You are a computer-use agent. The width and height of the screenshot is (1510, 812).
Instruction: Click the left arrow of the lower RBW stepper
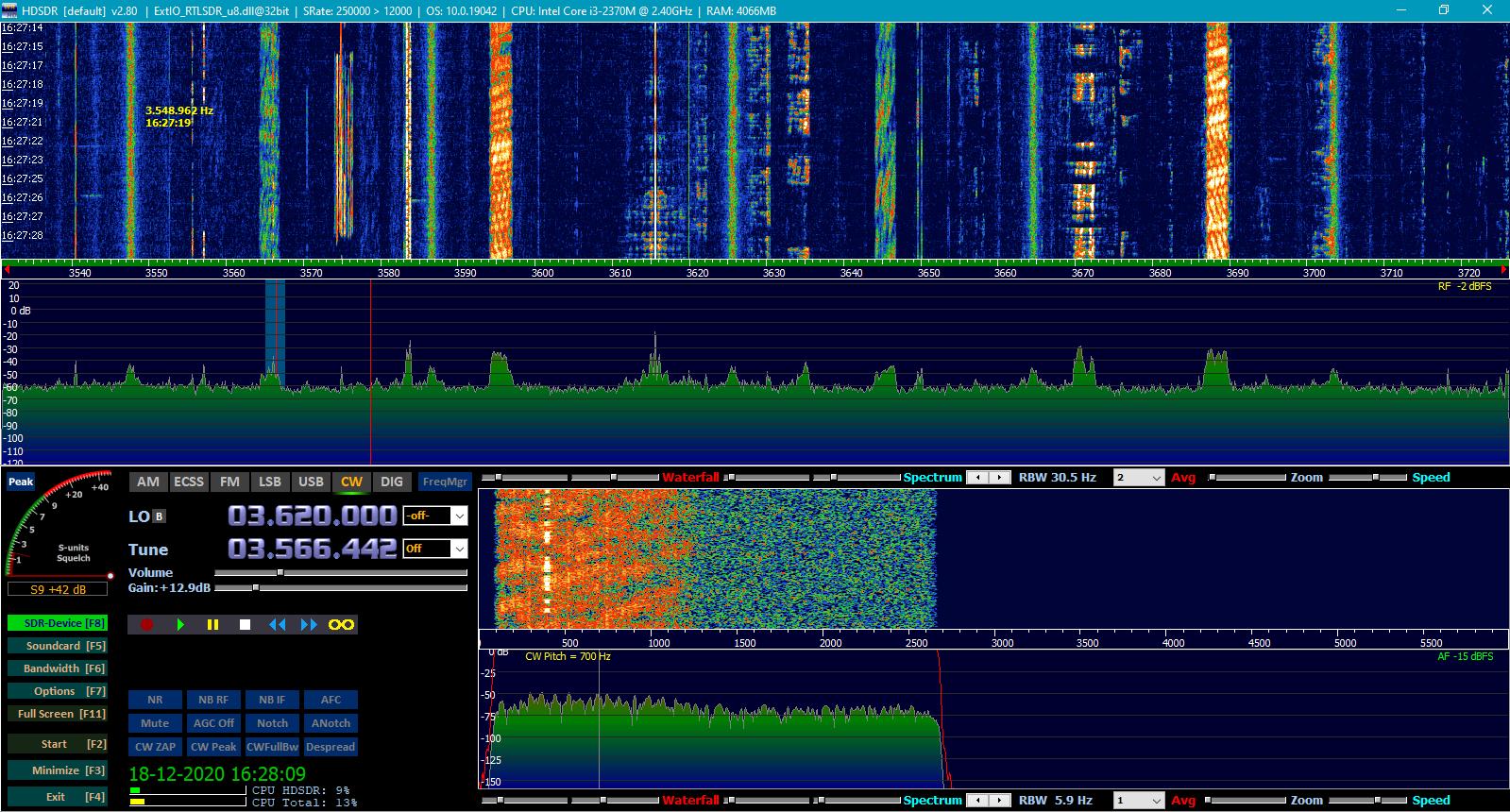(x=978, y=801)
